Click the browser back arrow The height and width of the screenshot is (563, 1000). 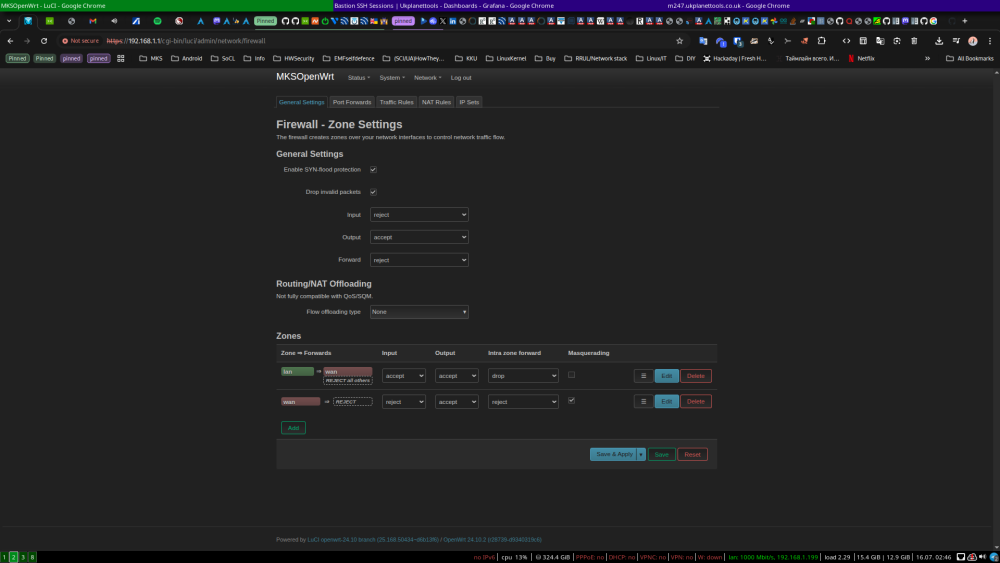pos(10,41)
